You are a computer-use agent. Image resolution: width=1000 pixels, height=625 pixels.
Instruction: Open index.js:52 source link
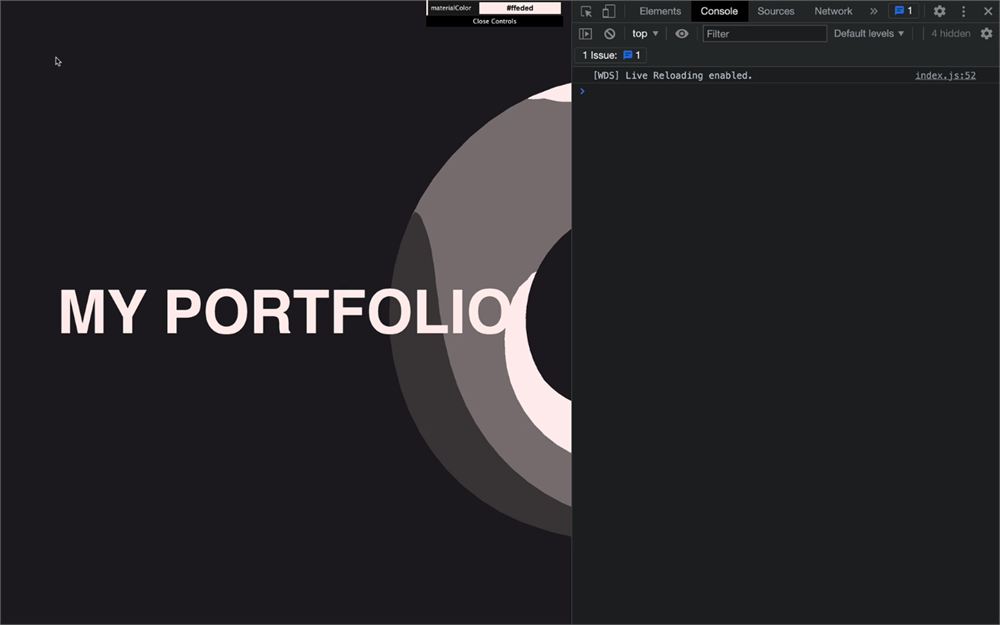pyautogui.click(x=945, y=75)
